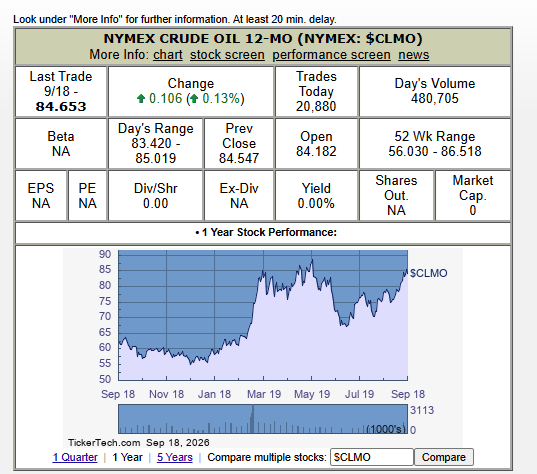Image resolution: width=537 pixels, height=474 pixels.
Task: Select the last trade price 84.653
Action: 61,107
